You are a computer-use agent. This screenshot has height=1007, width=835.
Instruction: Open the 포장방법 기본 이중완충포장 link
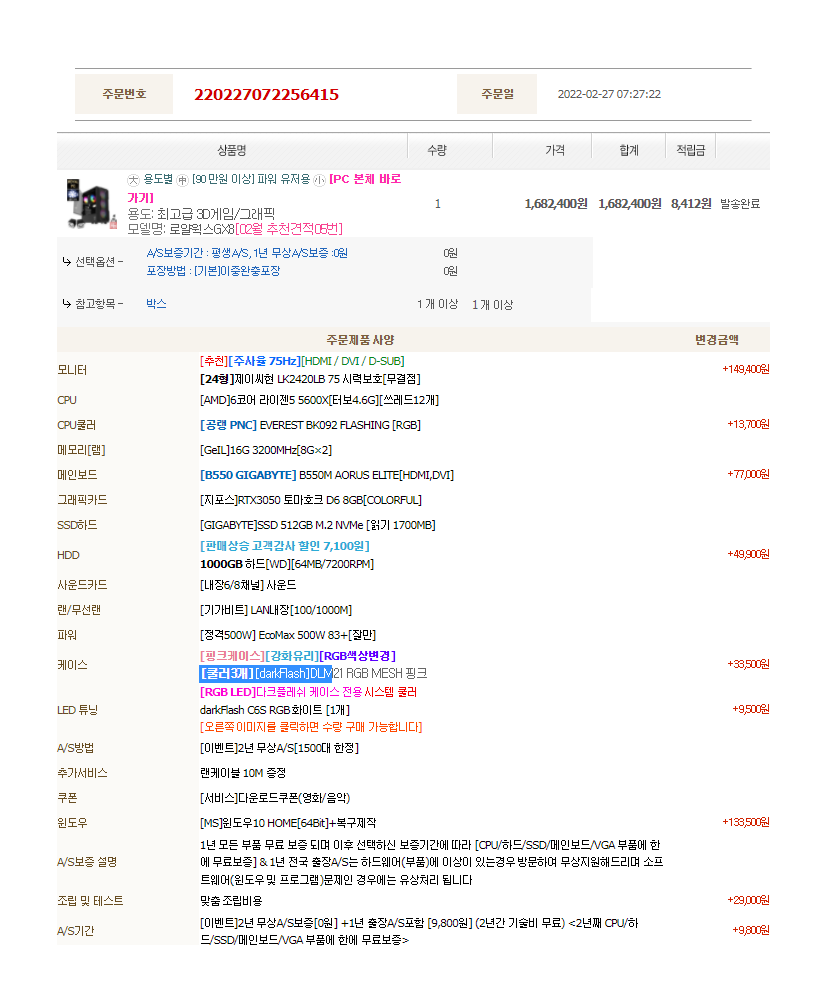coord(213,271)
